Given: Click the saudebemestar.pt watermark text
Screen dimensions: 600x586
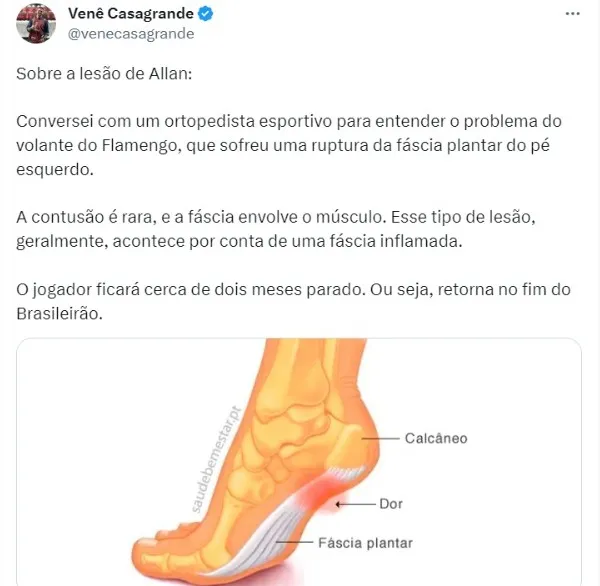Looking at the screenshot, I should click(x=216, y=459).
